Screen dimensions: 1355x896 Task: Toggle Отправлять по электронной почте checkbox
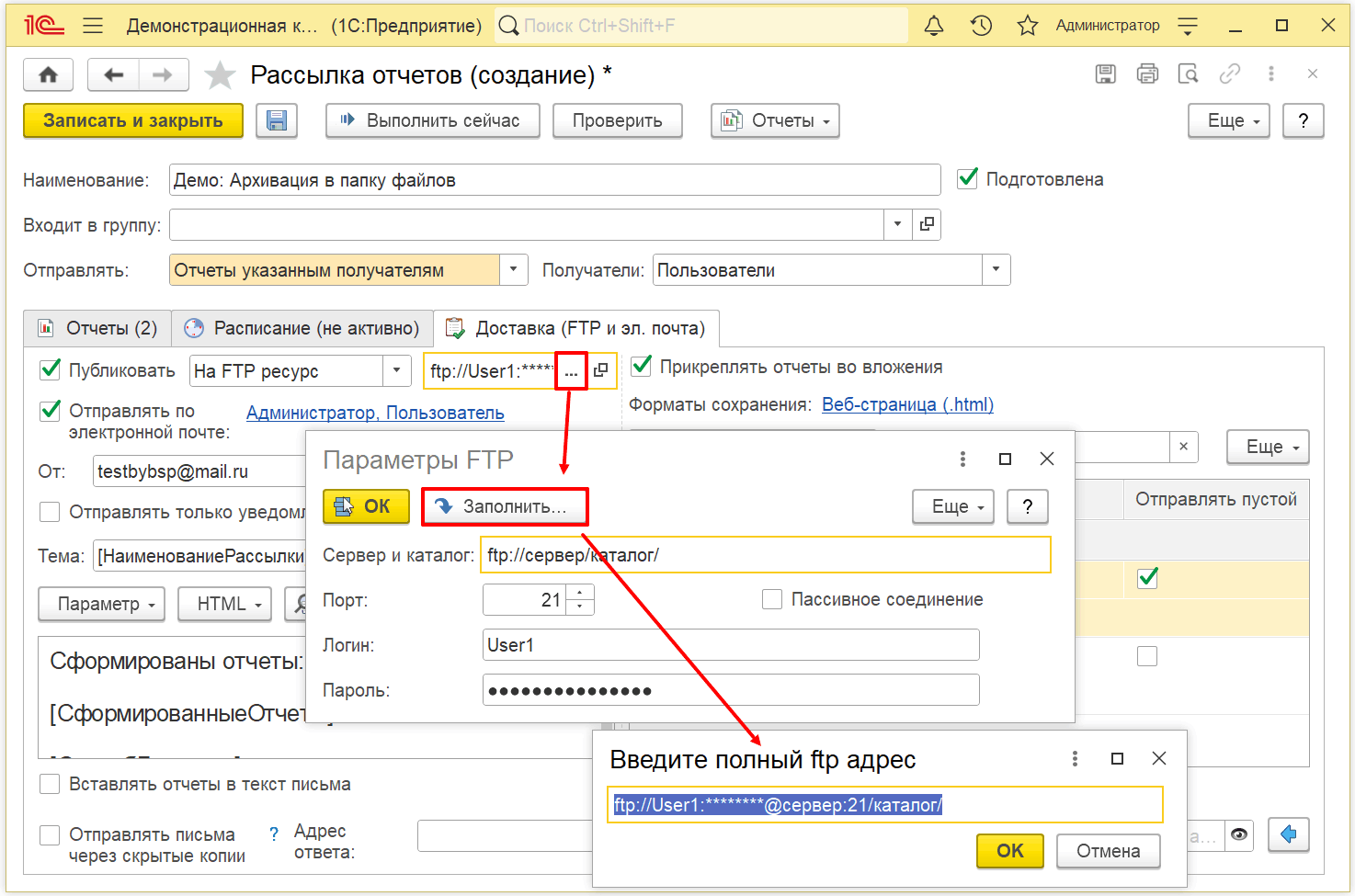[51, 411]
